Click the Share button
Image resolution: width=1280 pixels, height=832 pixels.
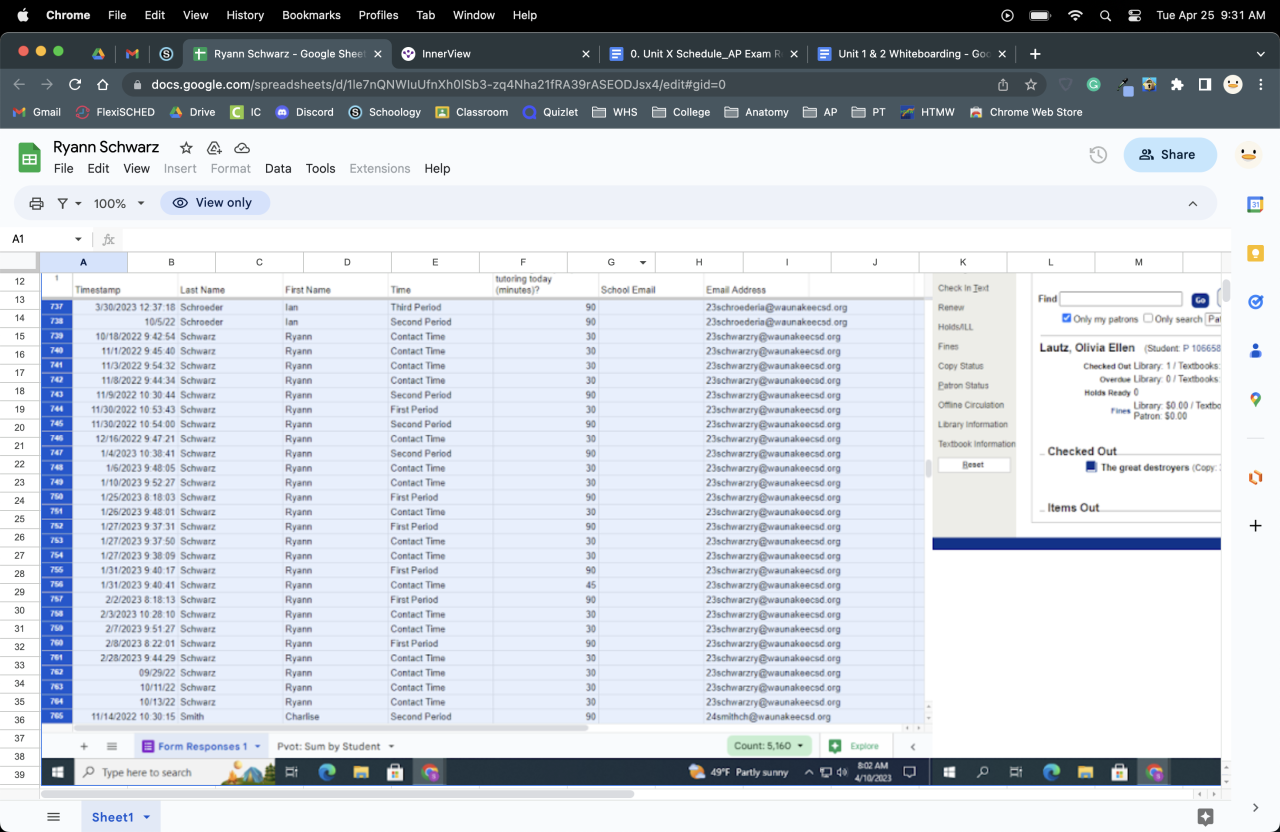click(x=1170, y=155)
